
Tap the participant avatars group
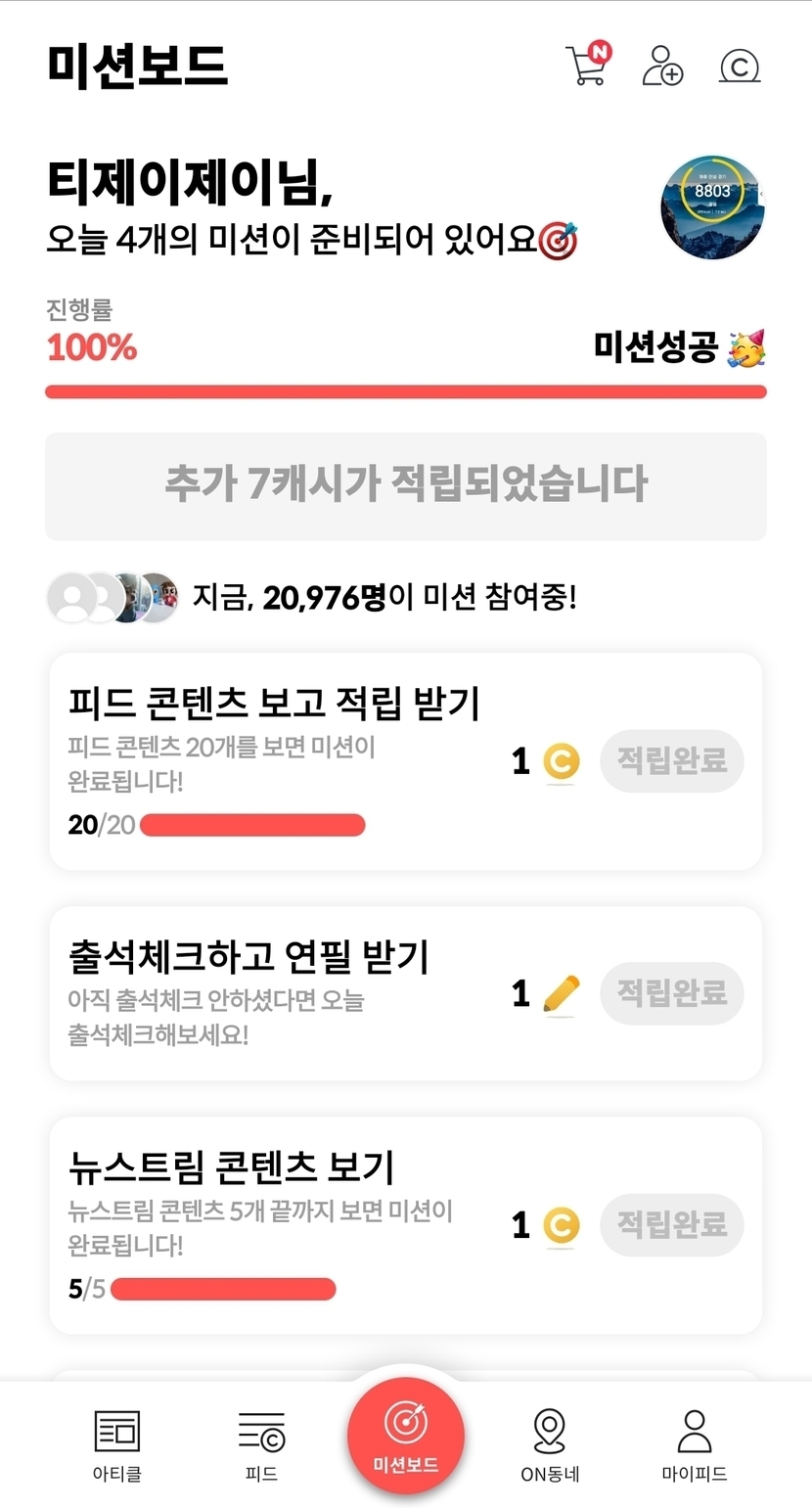tap(113, 597)
